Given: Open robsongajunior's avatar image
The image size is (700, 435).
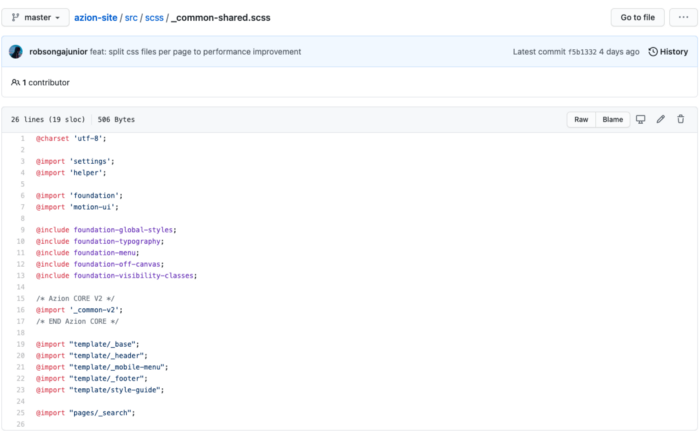Looking at the screenshot, I should 16,52.
